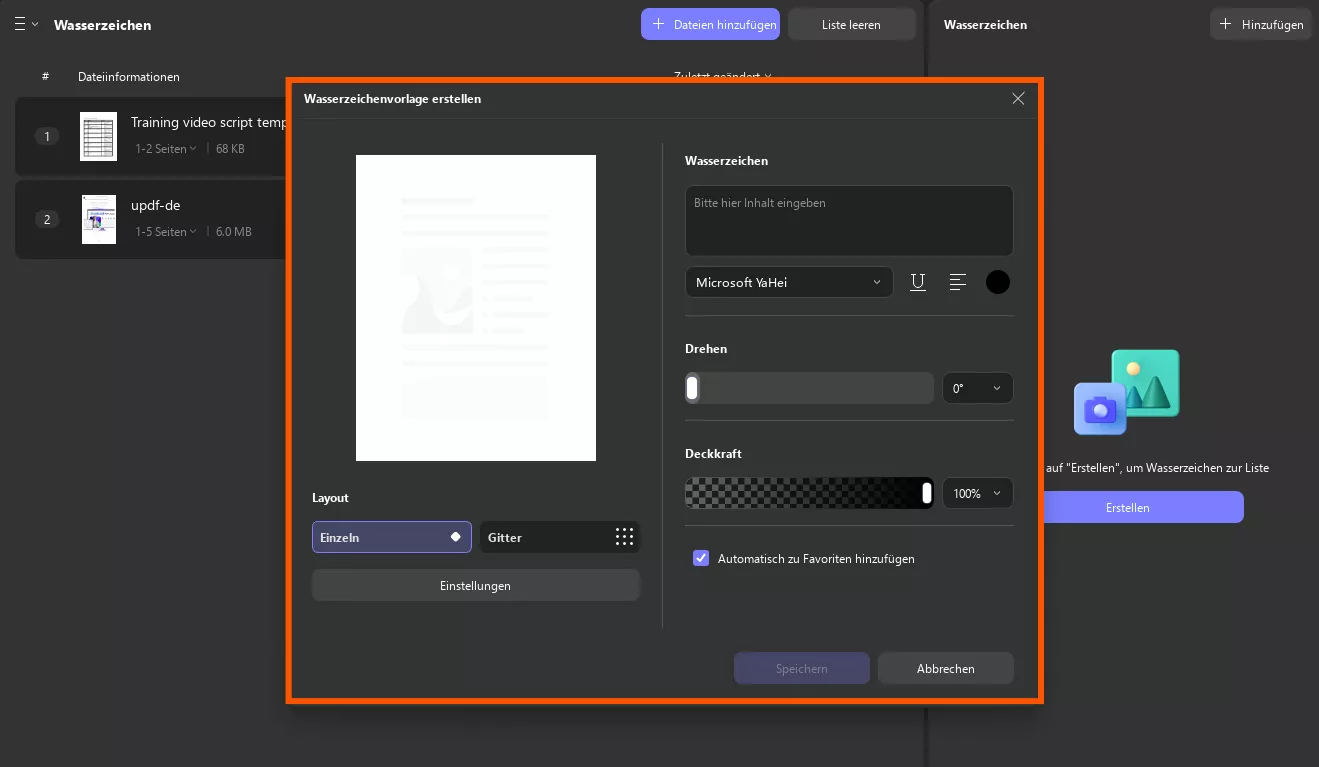
Task: Pick the black watermark color swatch
Action: tap(998, 282)
